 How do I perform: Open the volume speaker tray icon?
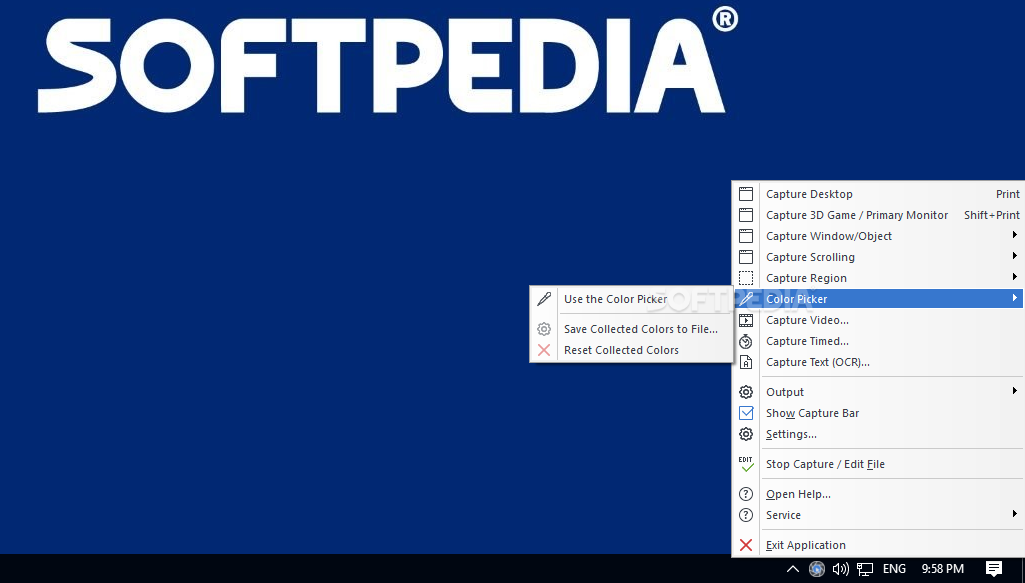tap(841, 569)
